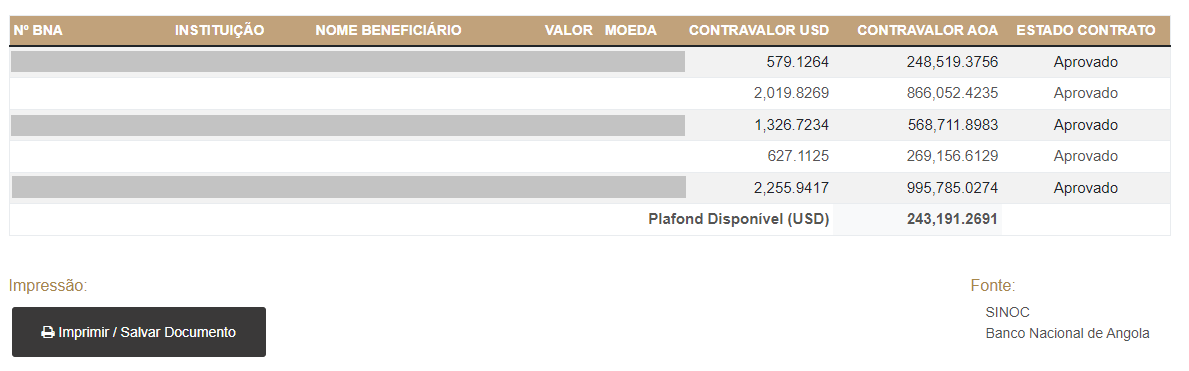Click the SINOC source text
This screenshot has height=371, width=1189.
(x=1008, y=313)
